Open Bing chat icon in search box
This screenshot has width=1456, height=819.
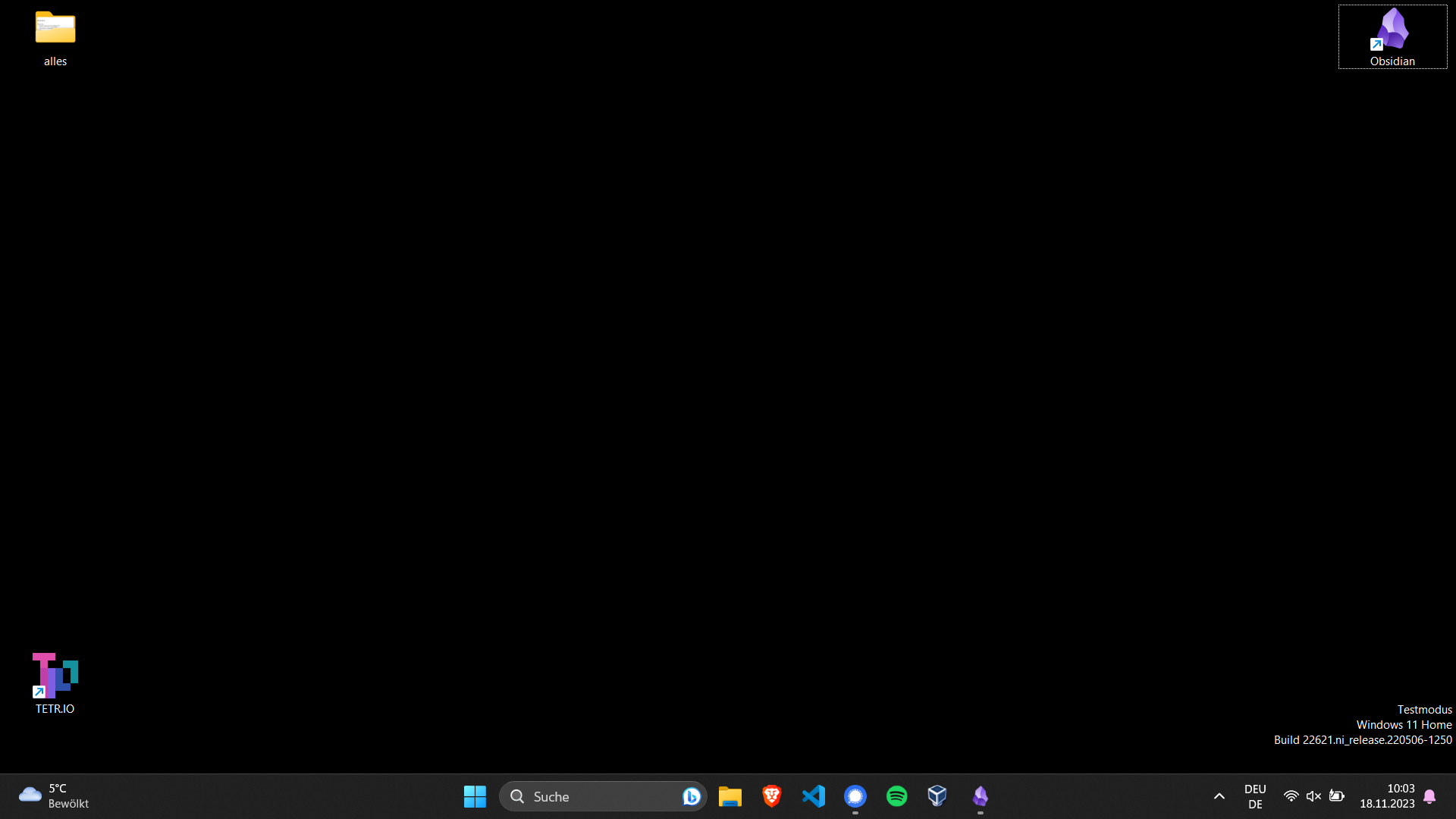[691, 796]
